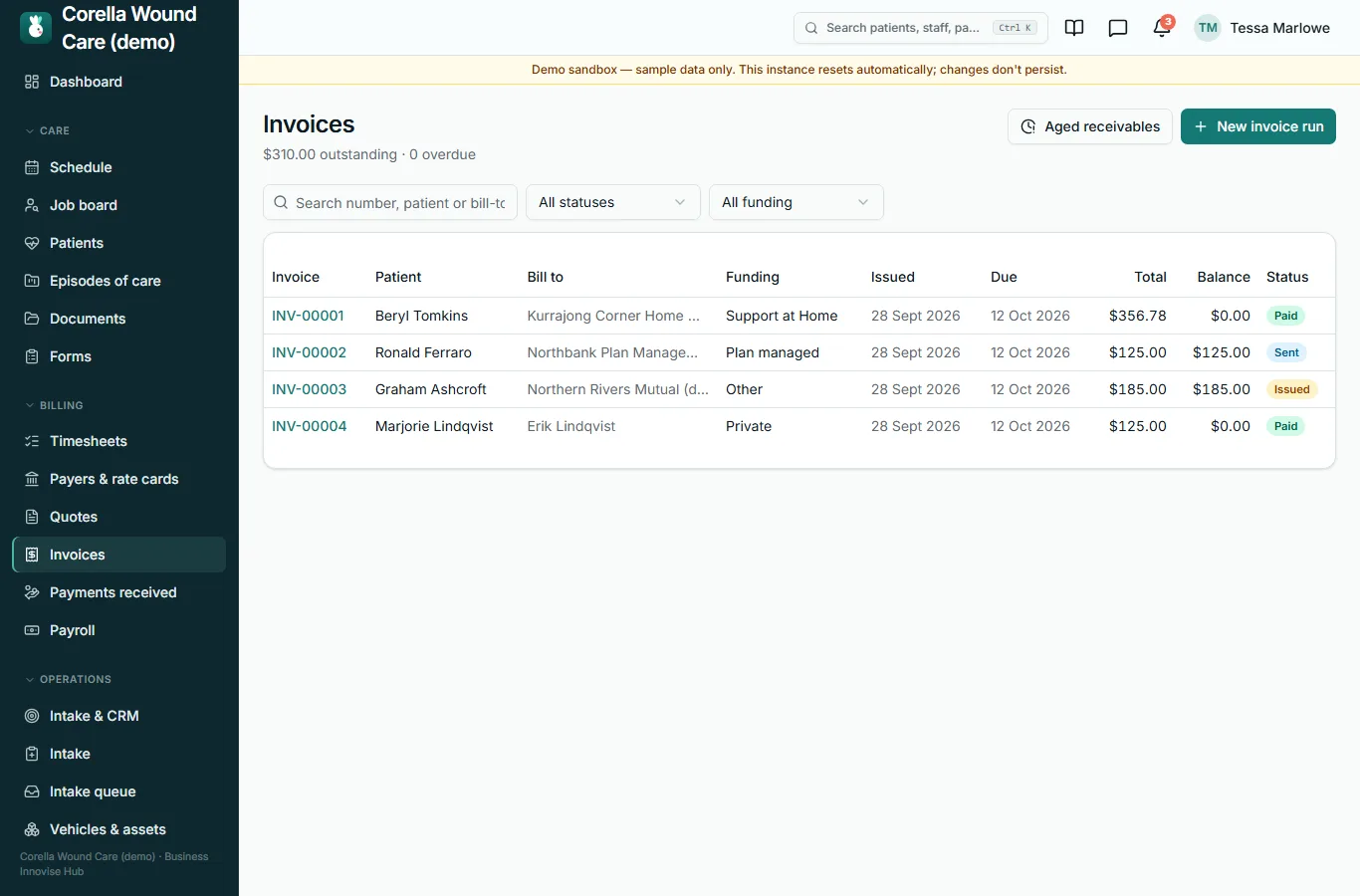This screenshot has width=1360, height=896.
Task: Open invoice INV-00001
Action: click(x=309, y=316)
